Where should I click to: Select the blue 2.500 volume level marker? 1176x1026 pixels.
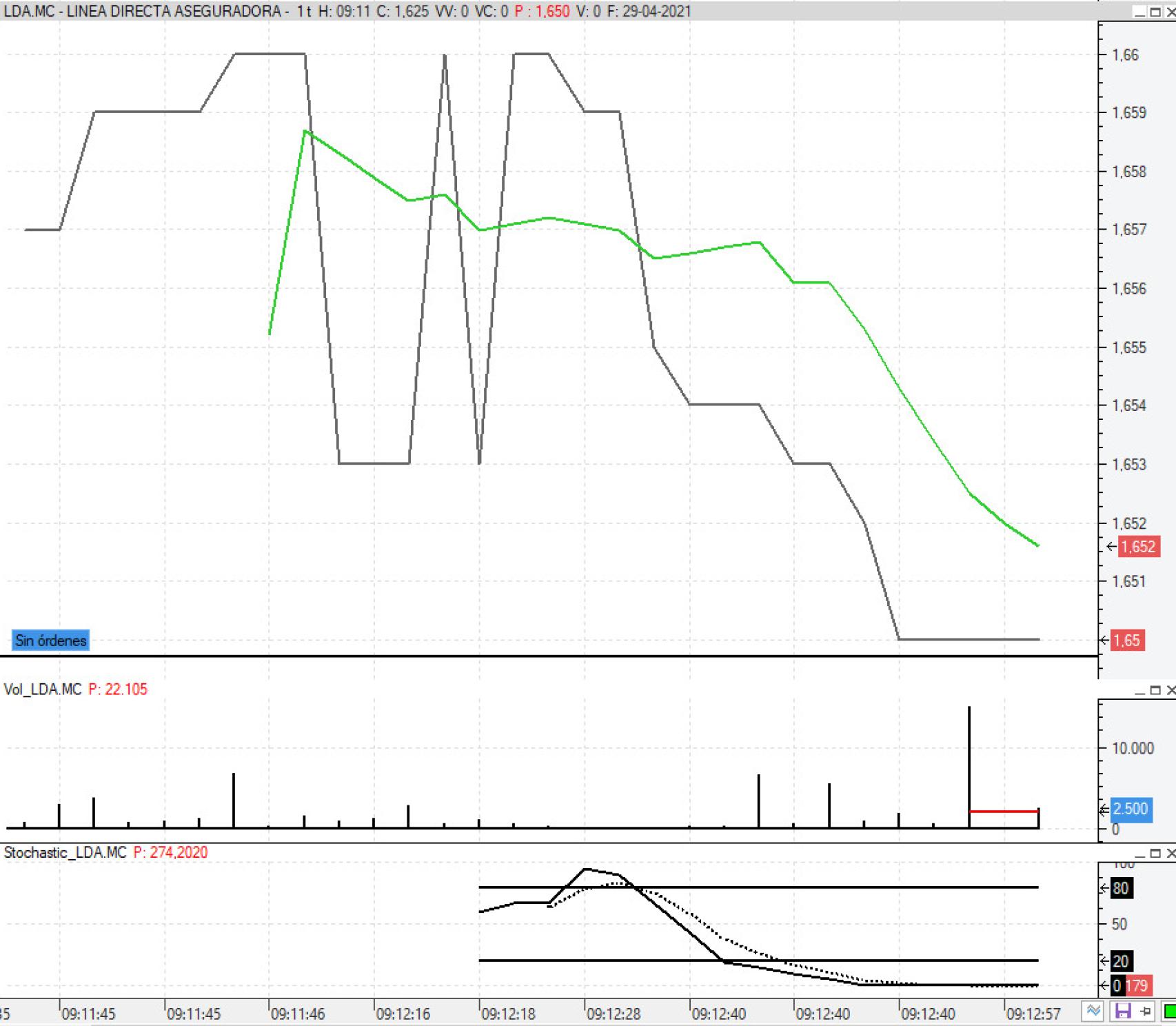pyautogui.click(x=1130, y=809)
